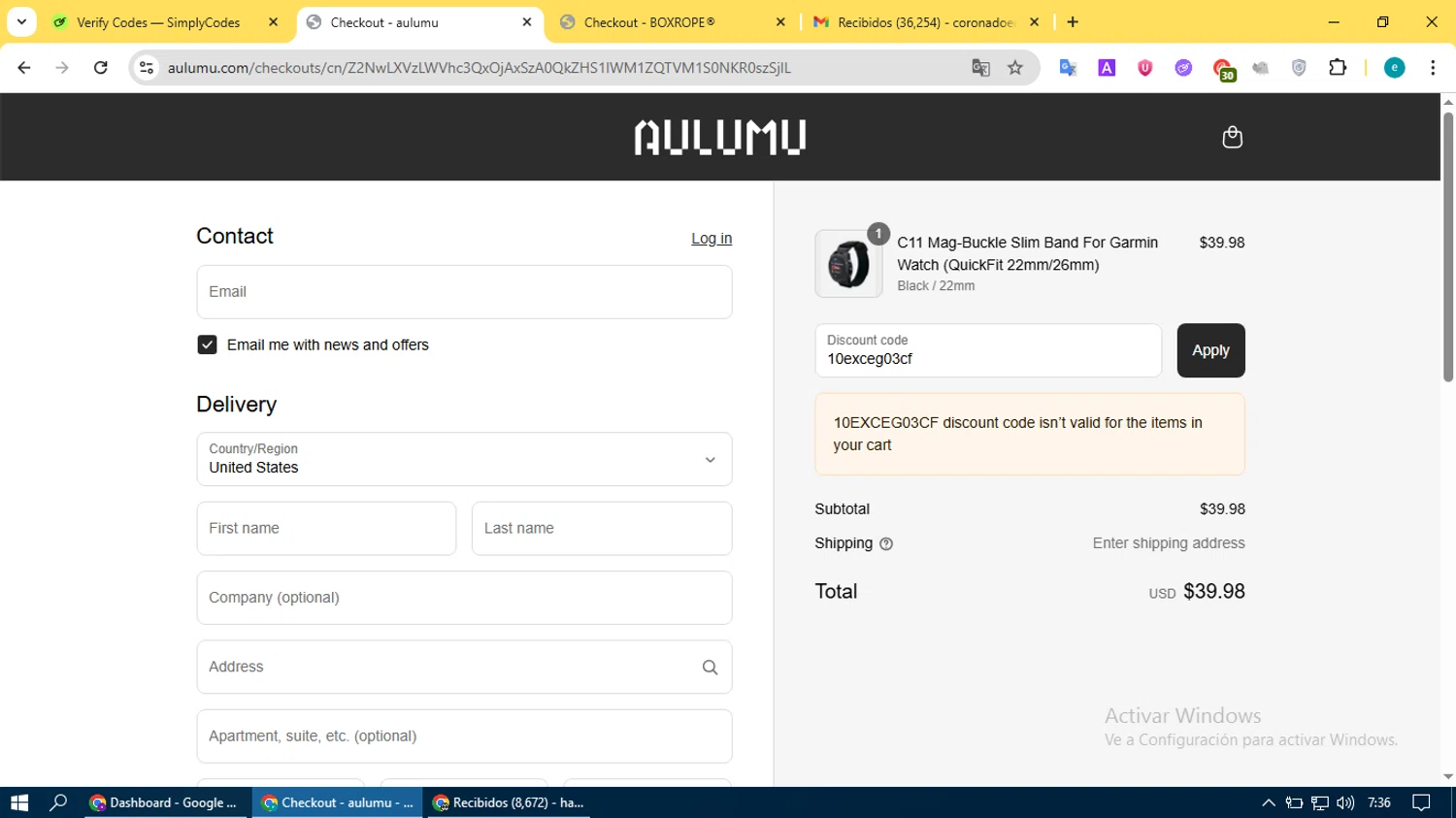Open the site information icon in address bar
The width and height of the screenshot is (1456, 818).
(147, 67)
